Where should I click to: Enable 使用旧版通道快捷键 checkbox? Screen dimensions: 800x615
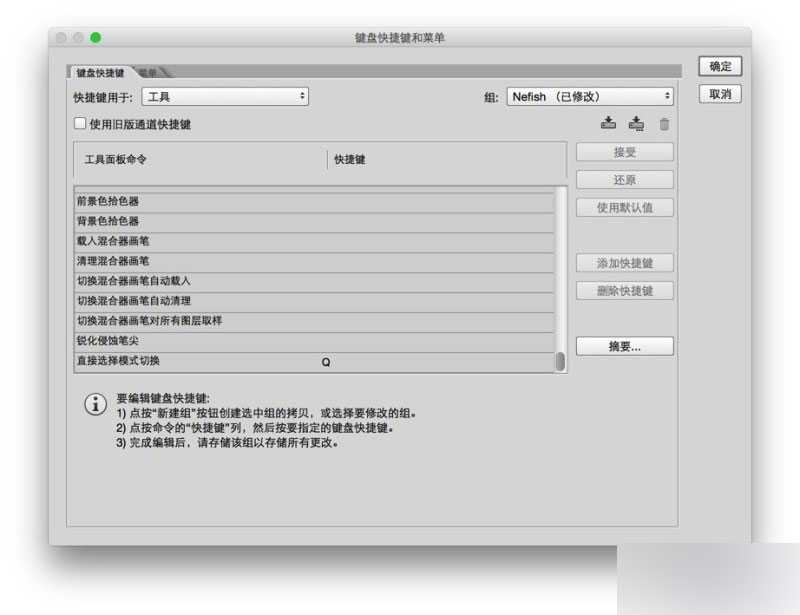click(78, 123)
